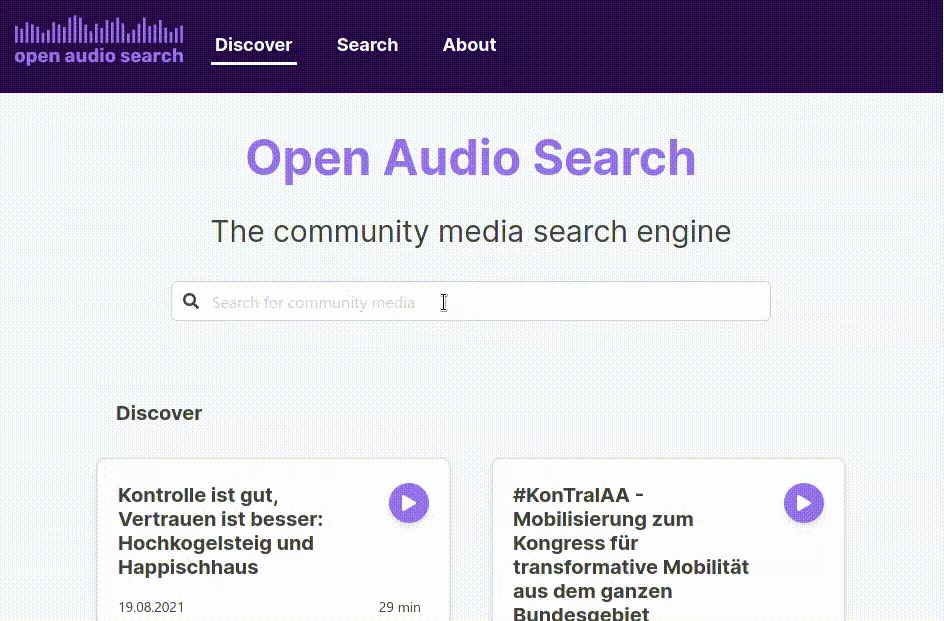Play the #KonTraIAA episode
The width and height of the screenshot is (944, 621).
803,503
